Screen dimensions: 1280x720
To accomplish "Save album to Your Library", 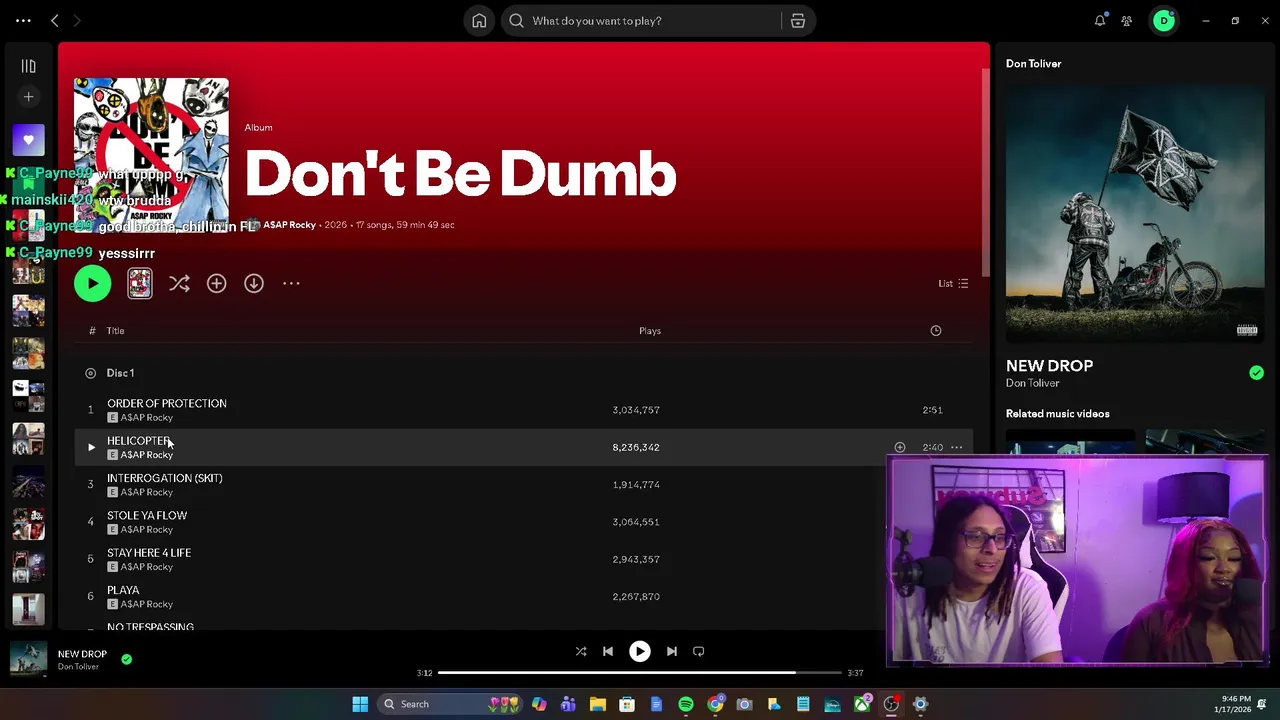I will click(x=216, y=284).
